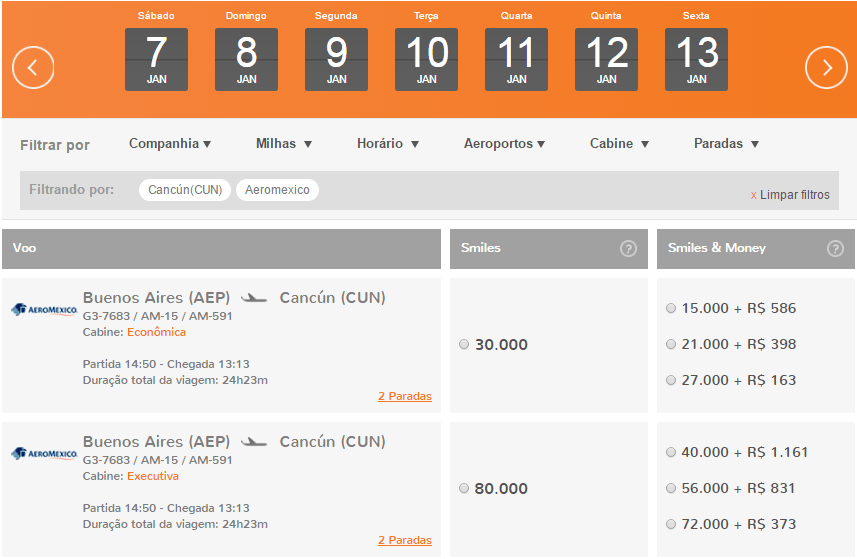Open the Paradas filter dropdown

pyautogui.click(x=726, y=144)
